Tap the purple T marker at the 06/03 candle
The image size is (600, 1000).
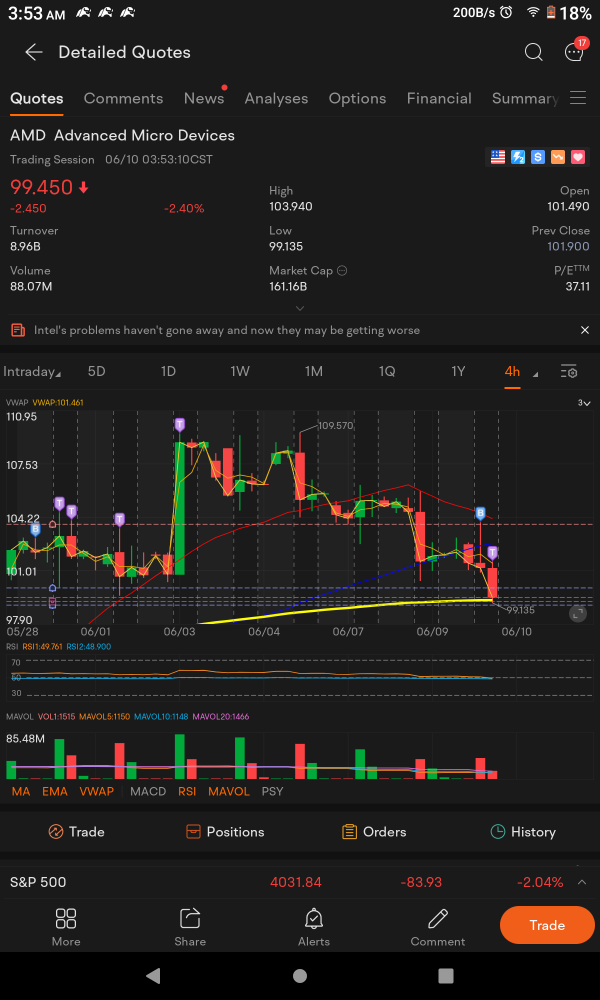180,425
